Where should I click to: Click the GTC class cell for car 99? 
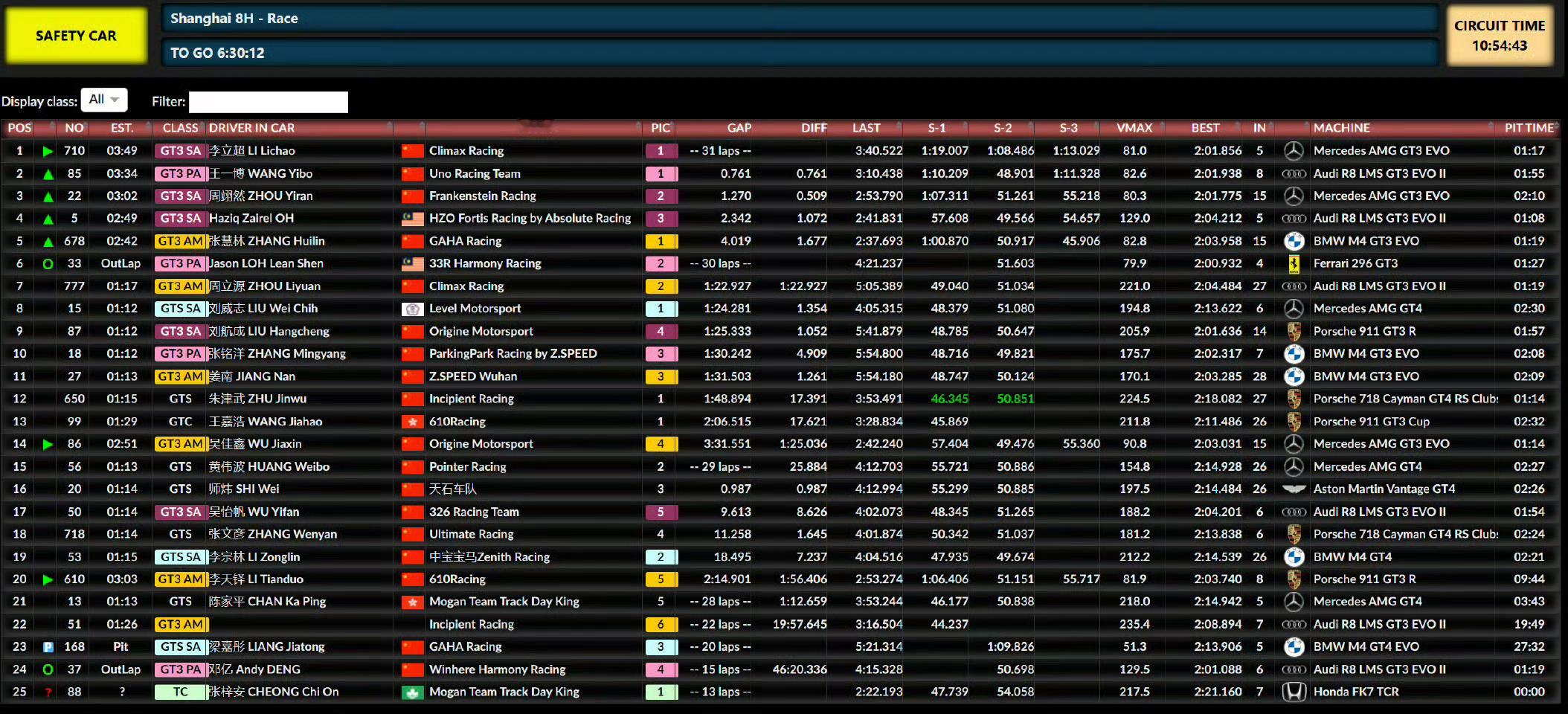tap(181, 422)
